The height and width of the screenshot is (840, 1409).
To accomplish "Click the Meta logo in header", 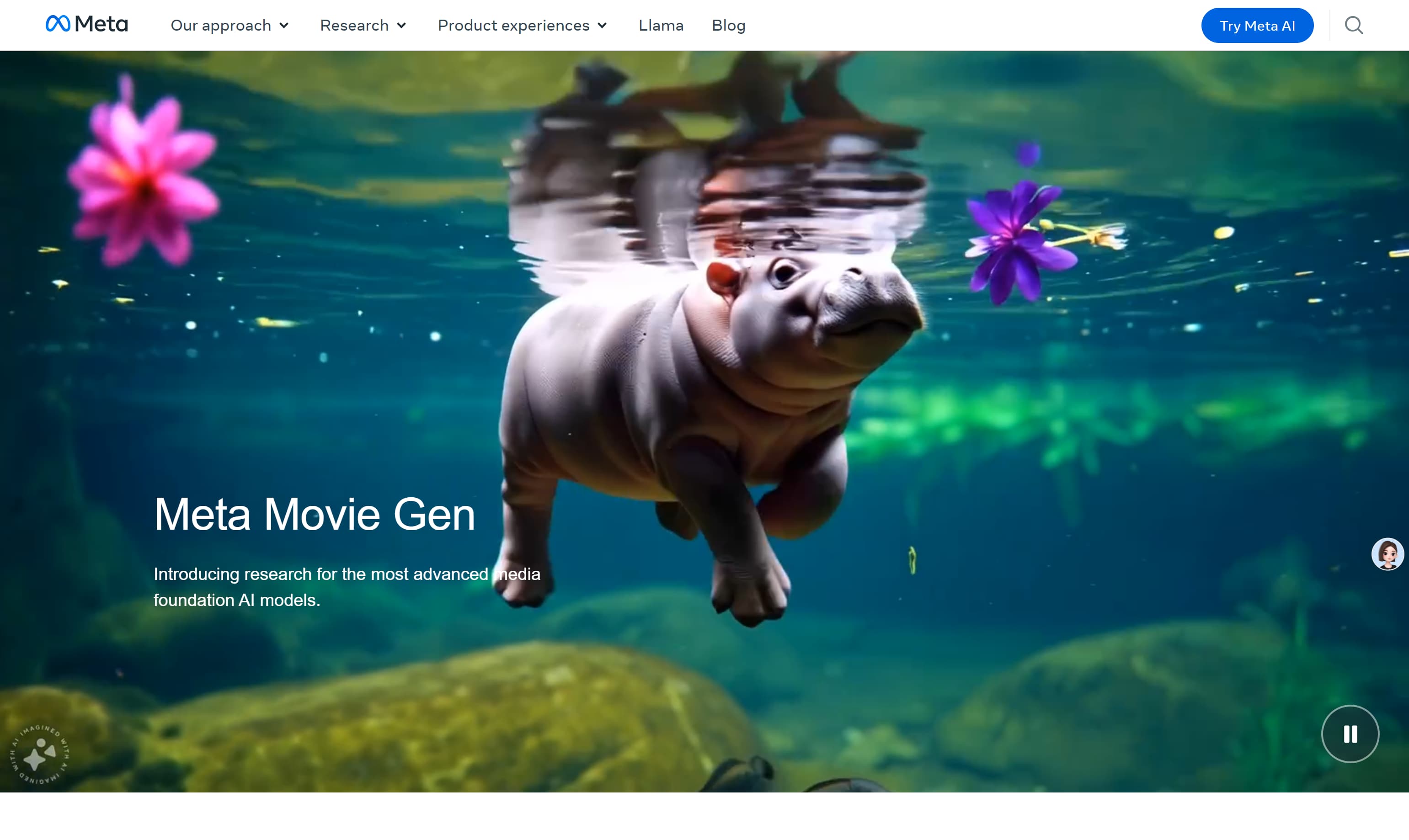I will (x=86, y=24).
